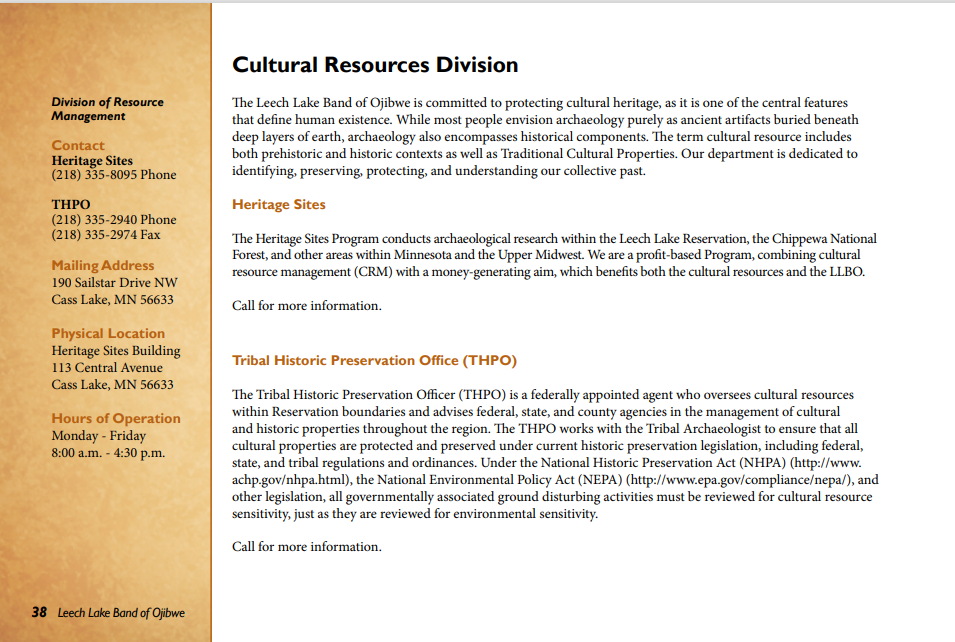Click page number 38 in the footer
Screen dimensions: 955x642
(39, 612)
